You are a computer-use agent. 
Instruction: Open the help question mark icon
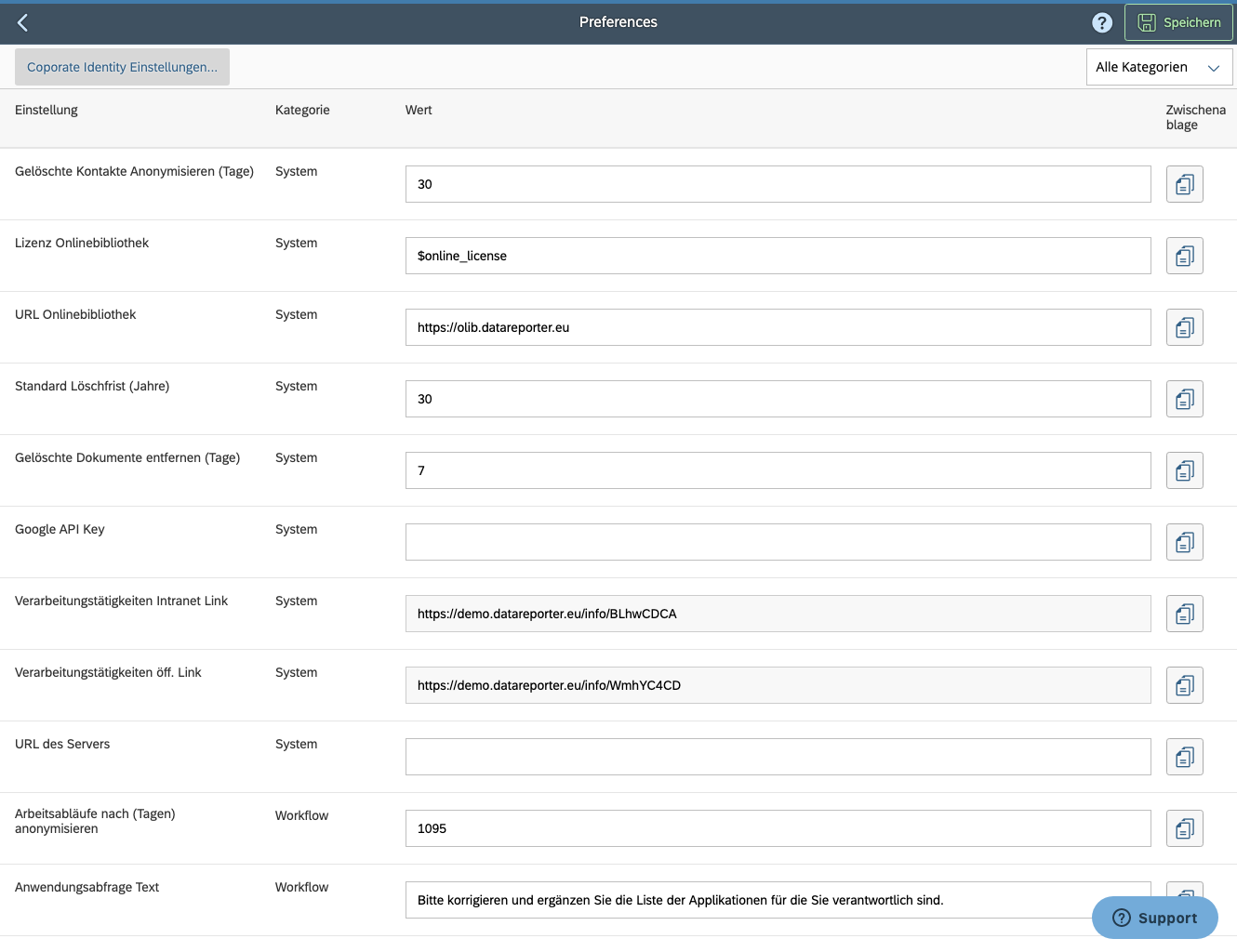pos(1102,22)
